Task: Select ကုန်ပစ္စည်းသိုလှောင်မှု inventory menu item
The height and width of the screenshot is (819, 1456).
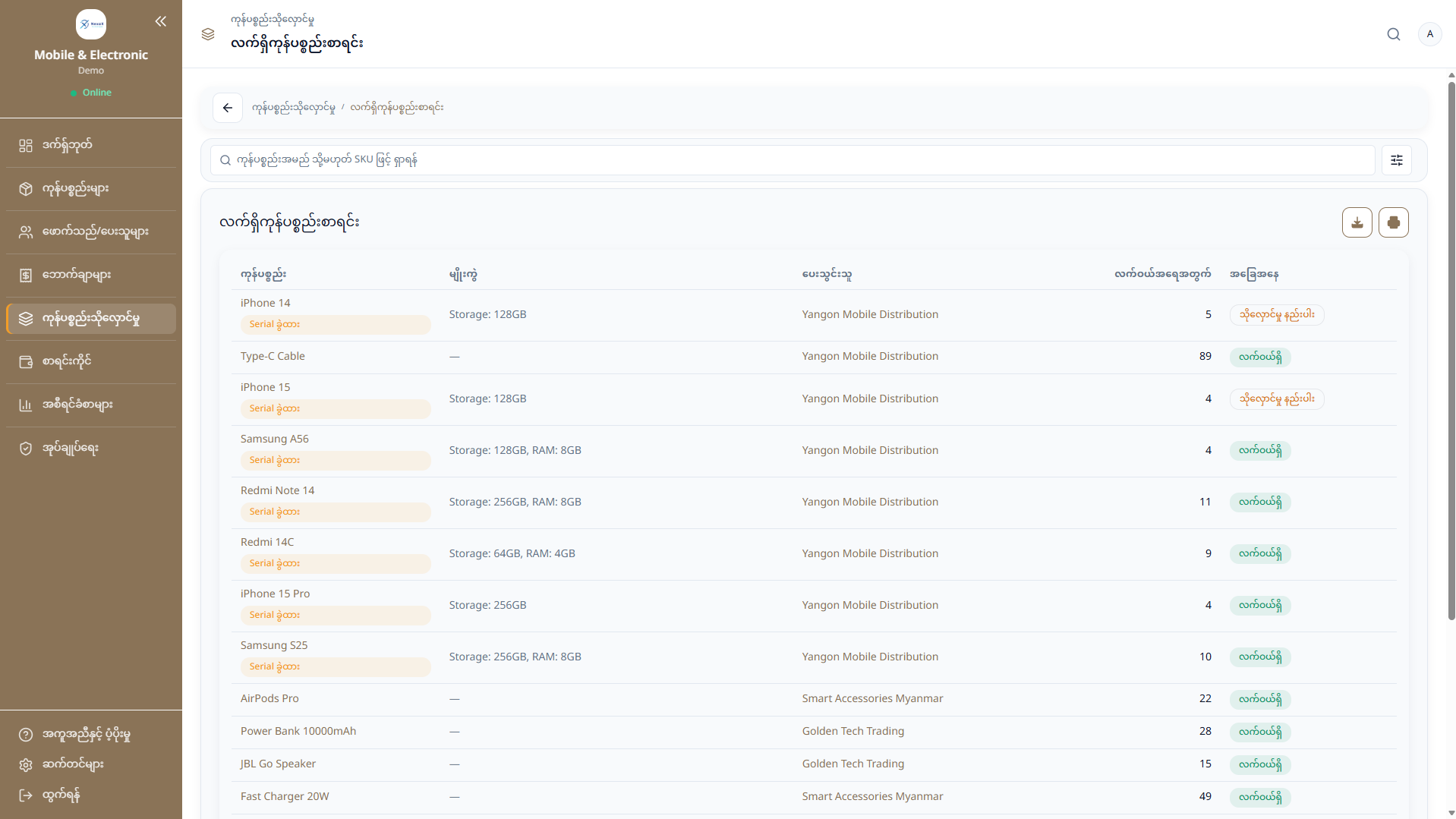Action: click(91, 318)
